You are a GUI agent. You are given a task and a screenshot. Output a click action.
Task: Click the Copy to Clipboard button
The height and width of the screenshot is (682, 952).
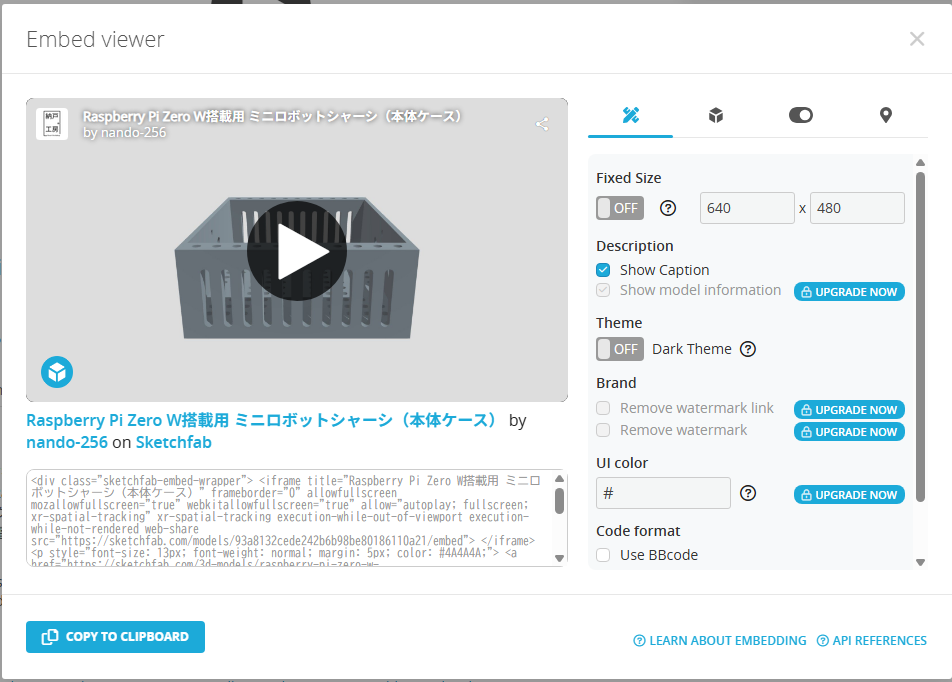(x=115, y=637)
